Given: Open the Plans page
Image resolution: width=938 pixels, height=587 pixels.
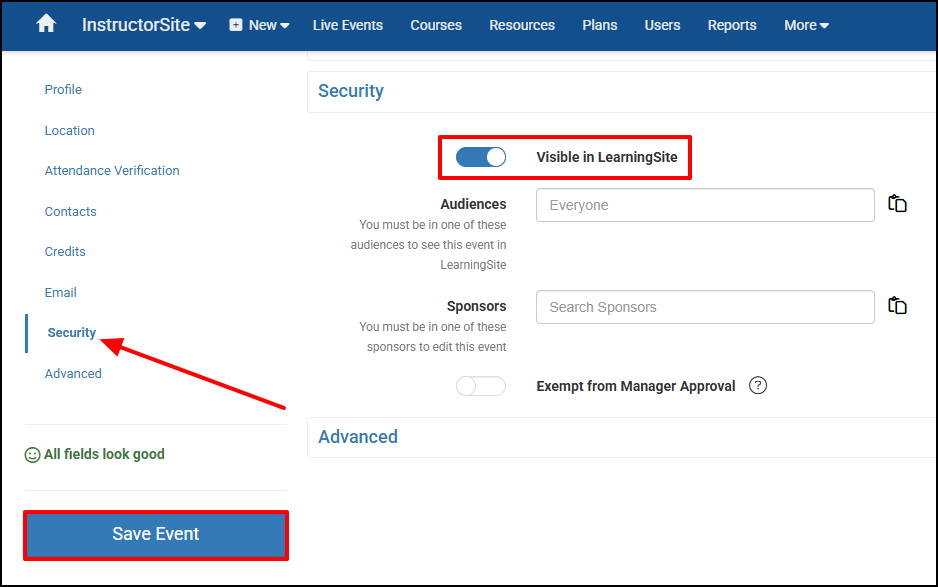Looking at the screenshot, I should 599,25.
